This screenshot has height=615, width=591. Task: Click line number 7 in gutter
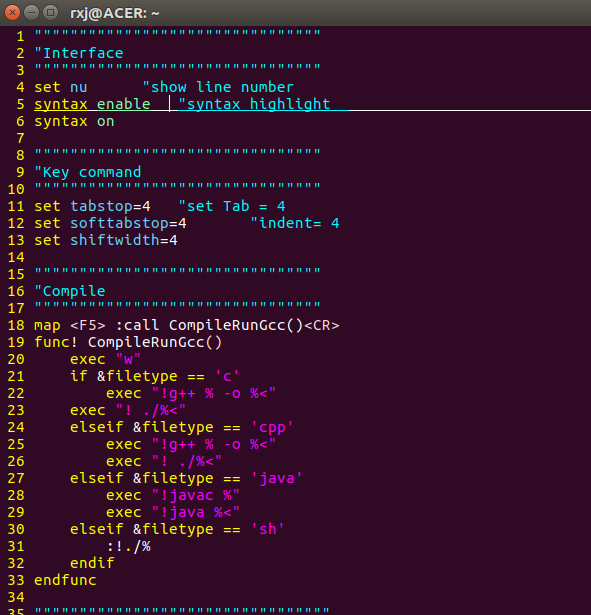pyautogui.click(x=20, y=138)
